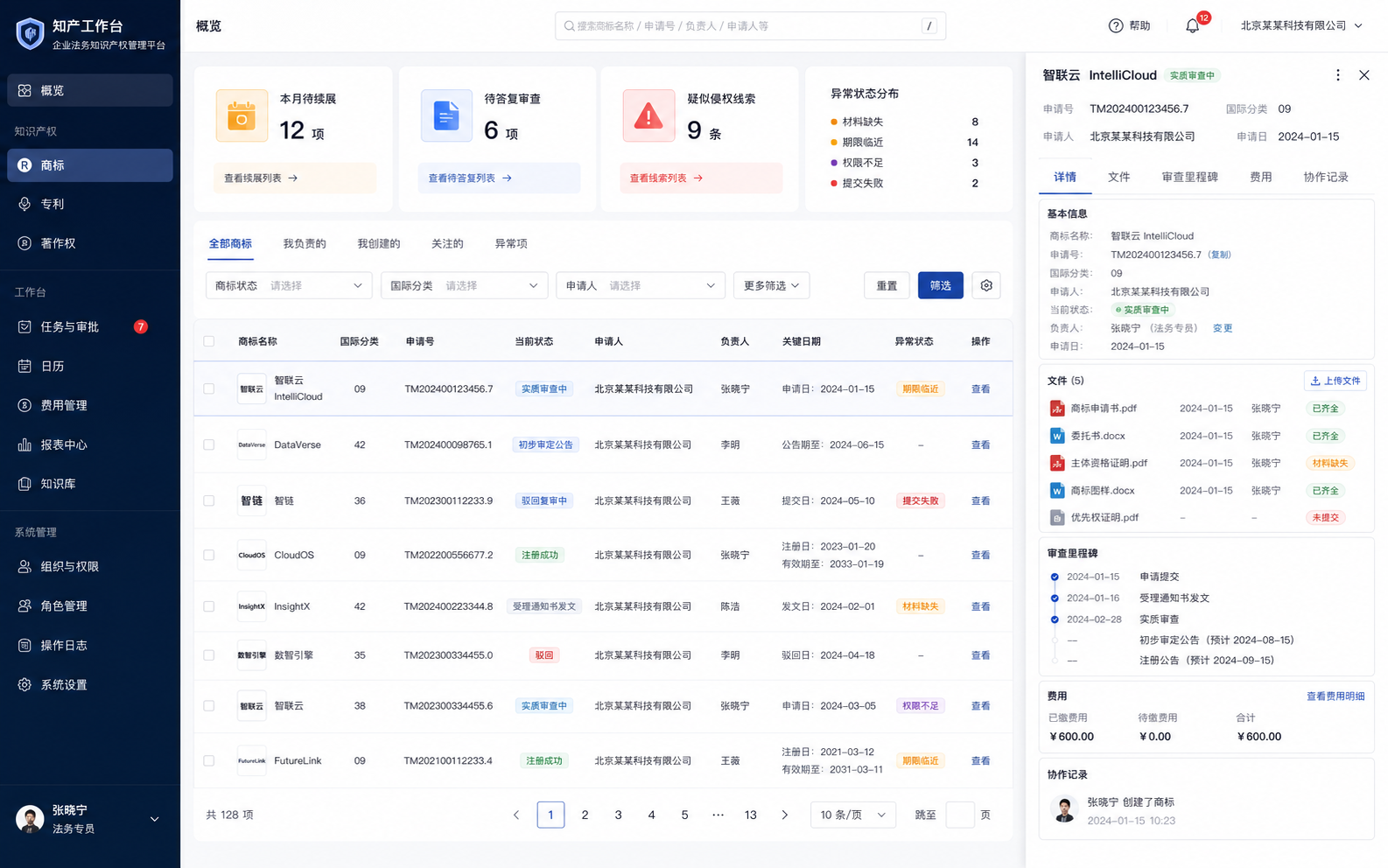The width and height of the screenshot is (1388, 868).
Task: Expand the company switcher 北京某某科技有限公司
Action: [1301, 26]
